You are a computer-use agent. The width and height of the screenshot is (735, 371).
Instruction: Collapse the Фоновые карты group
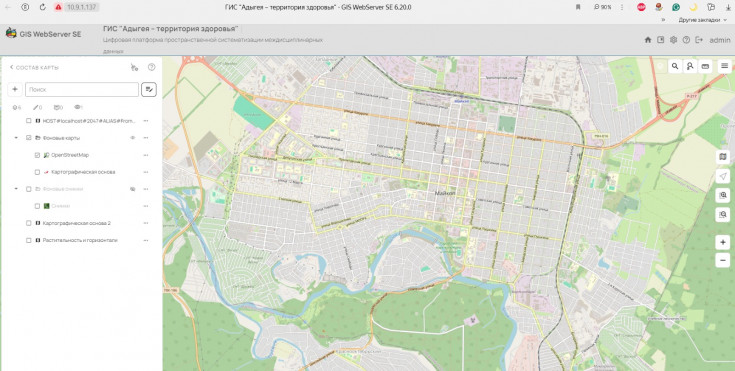pos(16,138)
